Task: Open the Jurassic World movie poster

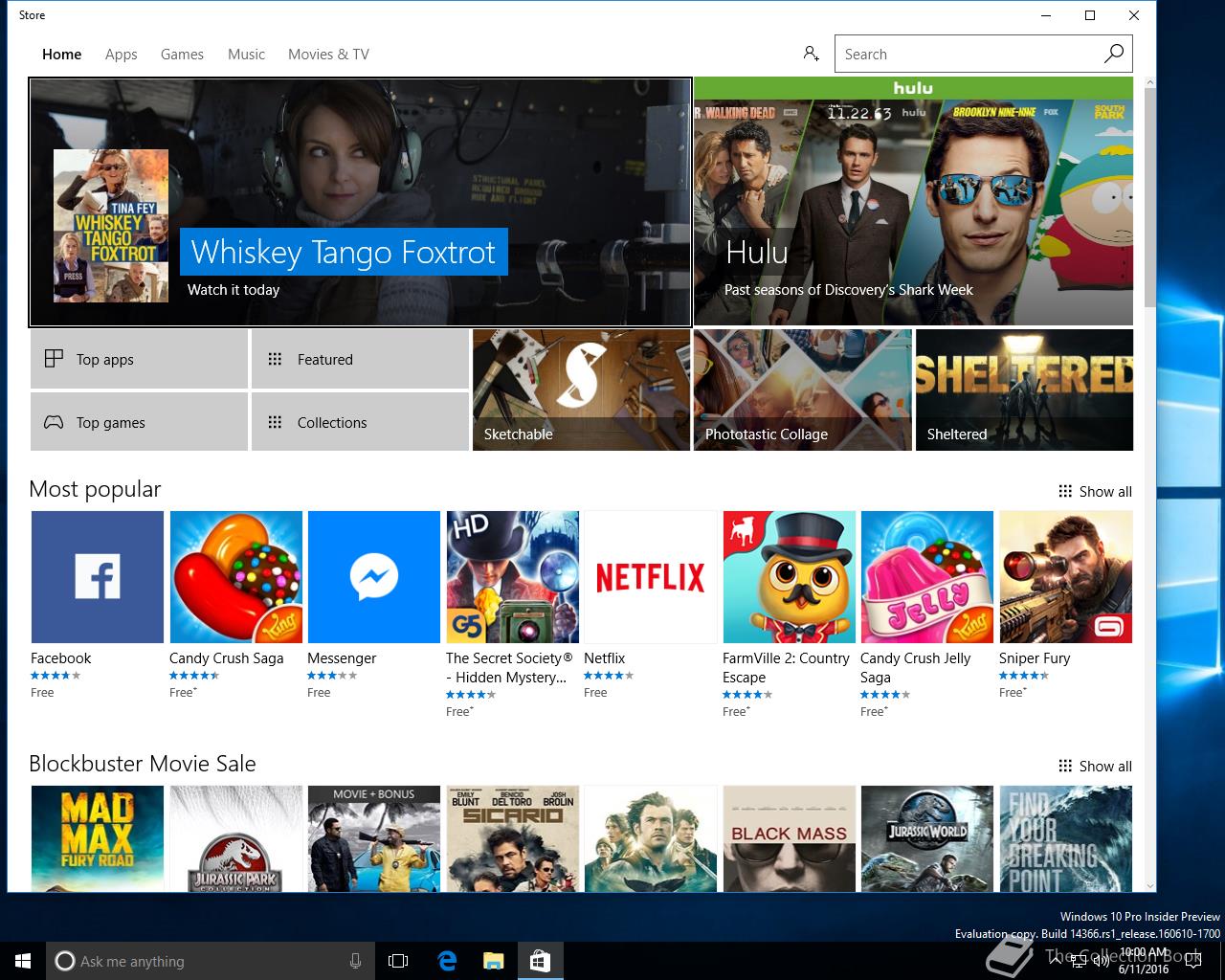Action: point(927,838)
